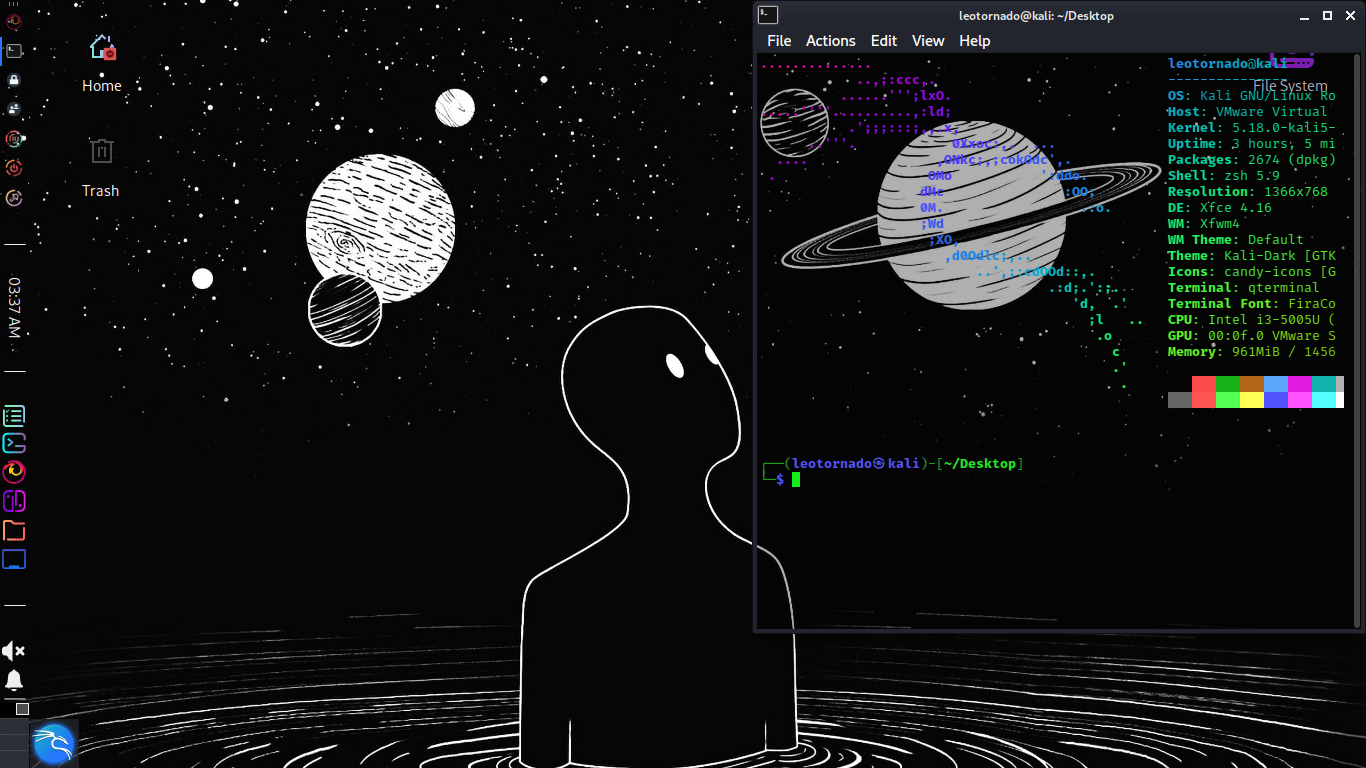Image resolution: width=1366 pixels, height=768 pixels.
Task: Open the Actions menu in terminal
Action: click(x=830, y=41)
